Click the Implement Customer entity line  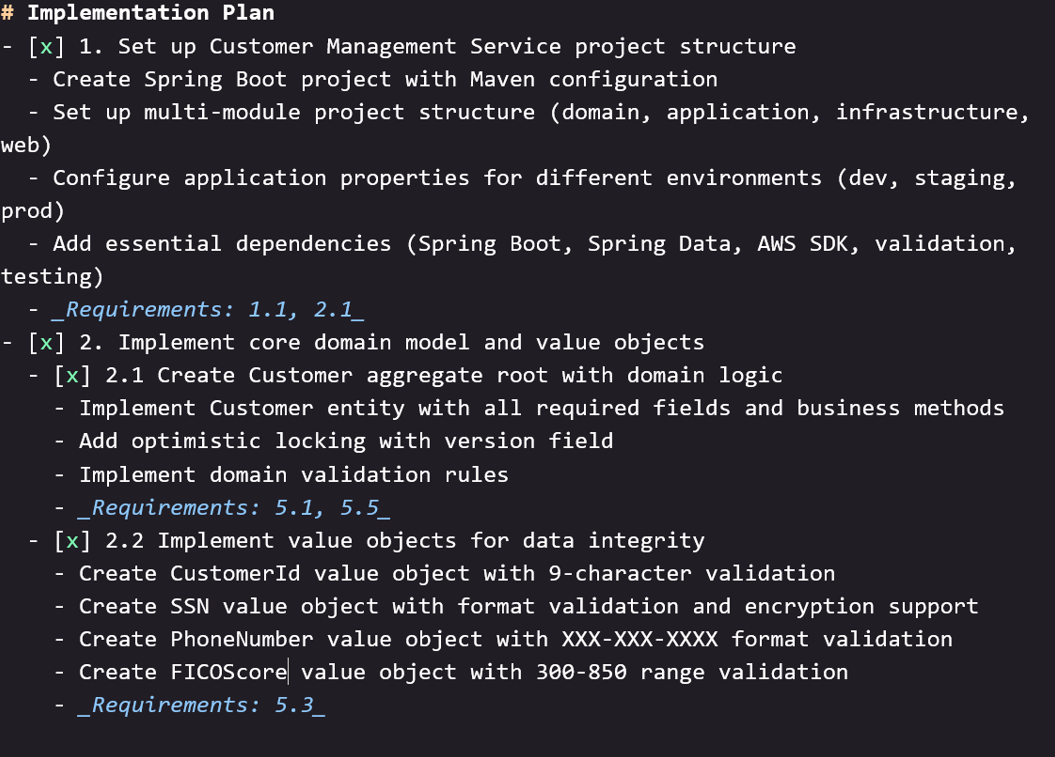point(542,408)
